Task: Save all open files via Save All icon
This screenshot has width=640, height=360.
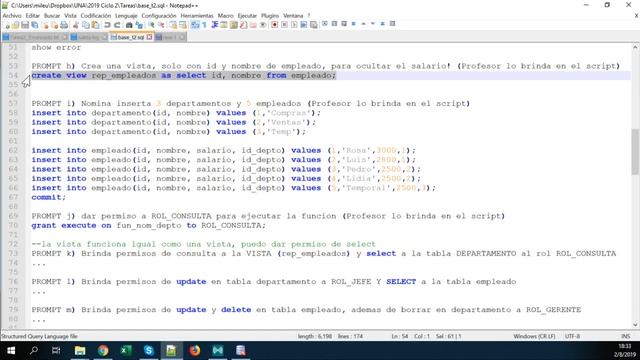Action: [x=35, y=25]
